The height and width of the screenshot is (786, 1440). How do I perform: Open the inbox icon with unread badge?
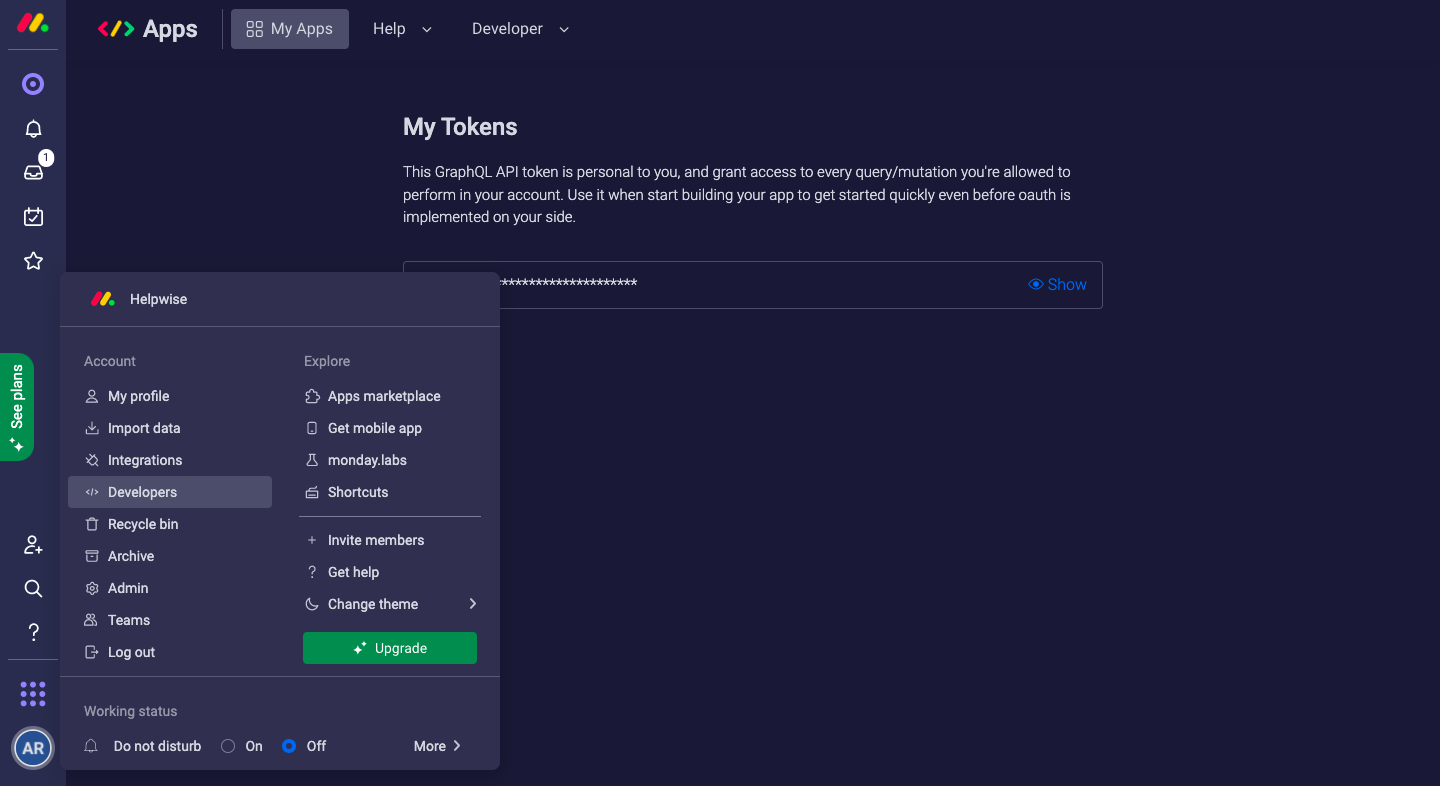33,172
